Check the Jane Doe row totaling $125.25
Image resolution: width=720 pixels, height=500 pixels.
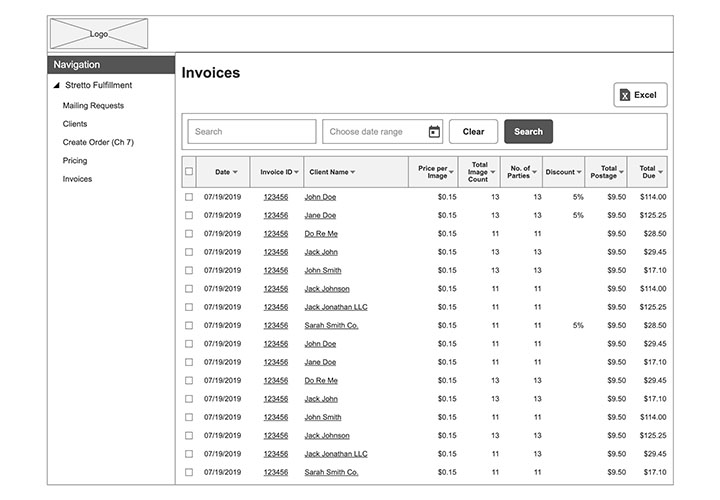click(189, 215)
